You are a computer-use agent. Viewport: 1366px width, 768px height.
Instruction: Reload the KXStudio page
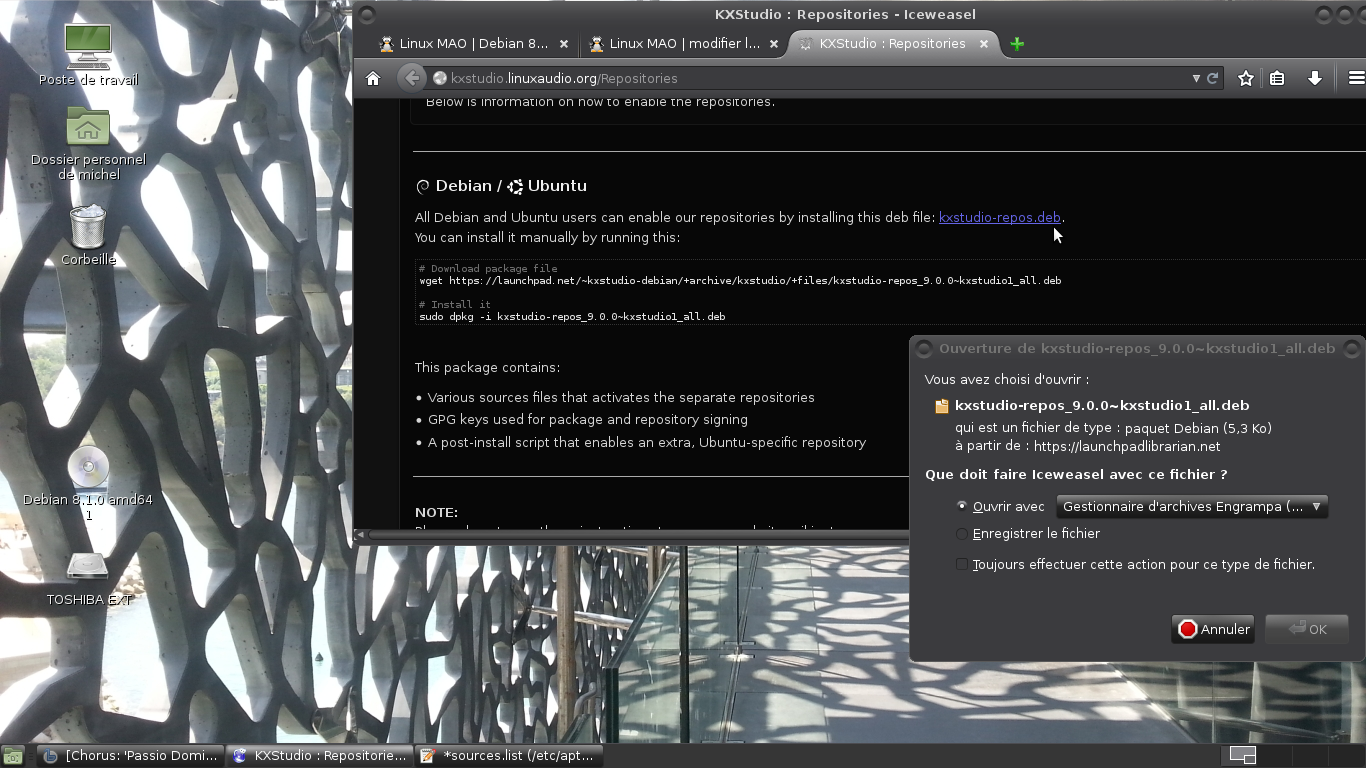tap(1213, 78)
